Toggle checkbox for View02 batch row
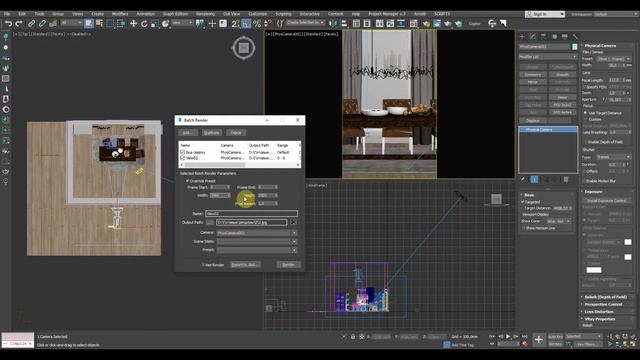This screenshot has width=640, height=360. point(182,158)
